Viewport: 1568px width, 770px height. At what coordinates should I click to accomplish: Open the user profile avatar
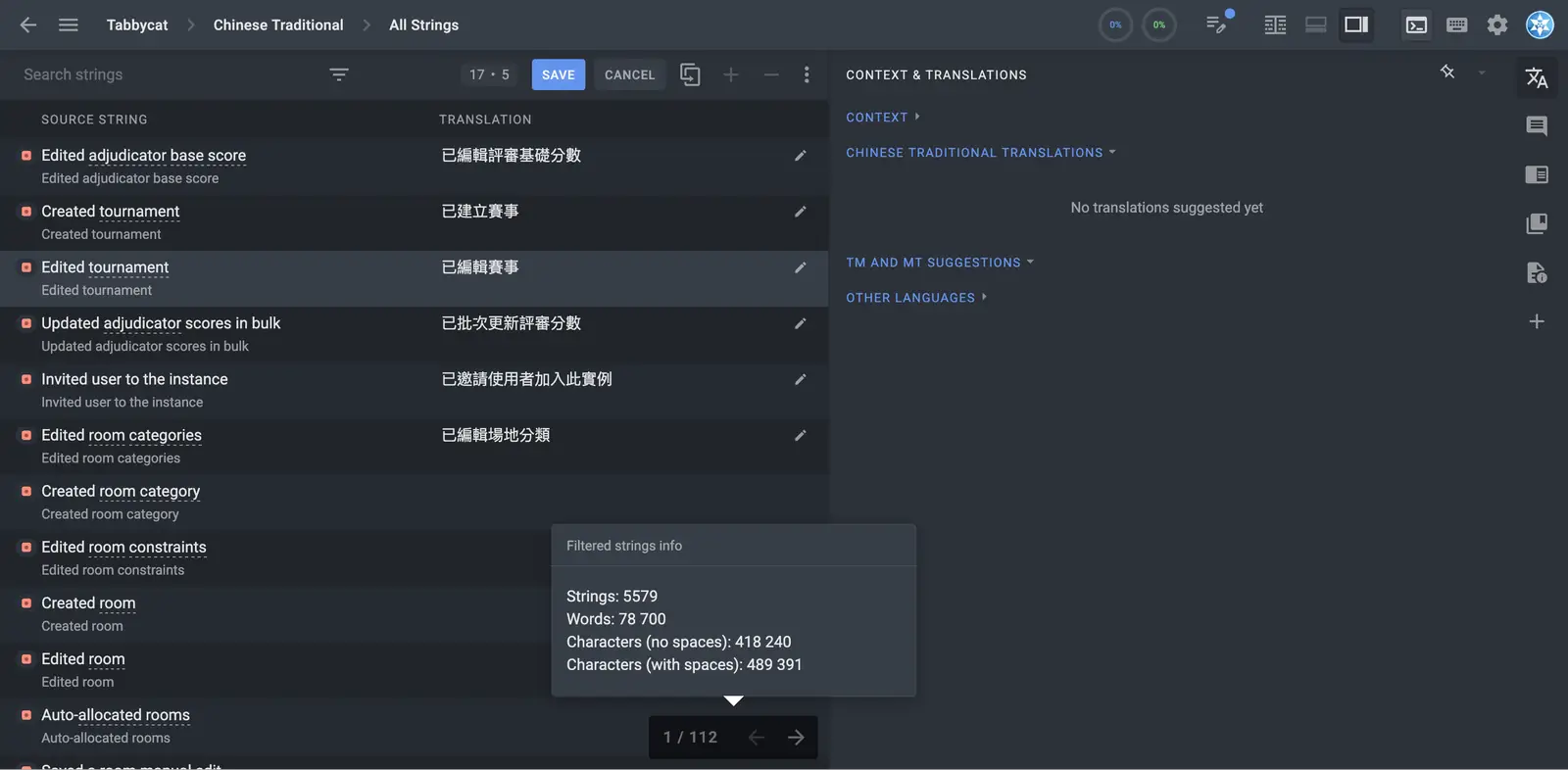coord(1541,24)
